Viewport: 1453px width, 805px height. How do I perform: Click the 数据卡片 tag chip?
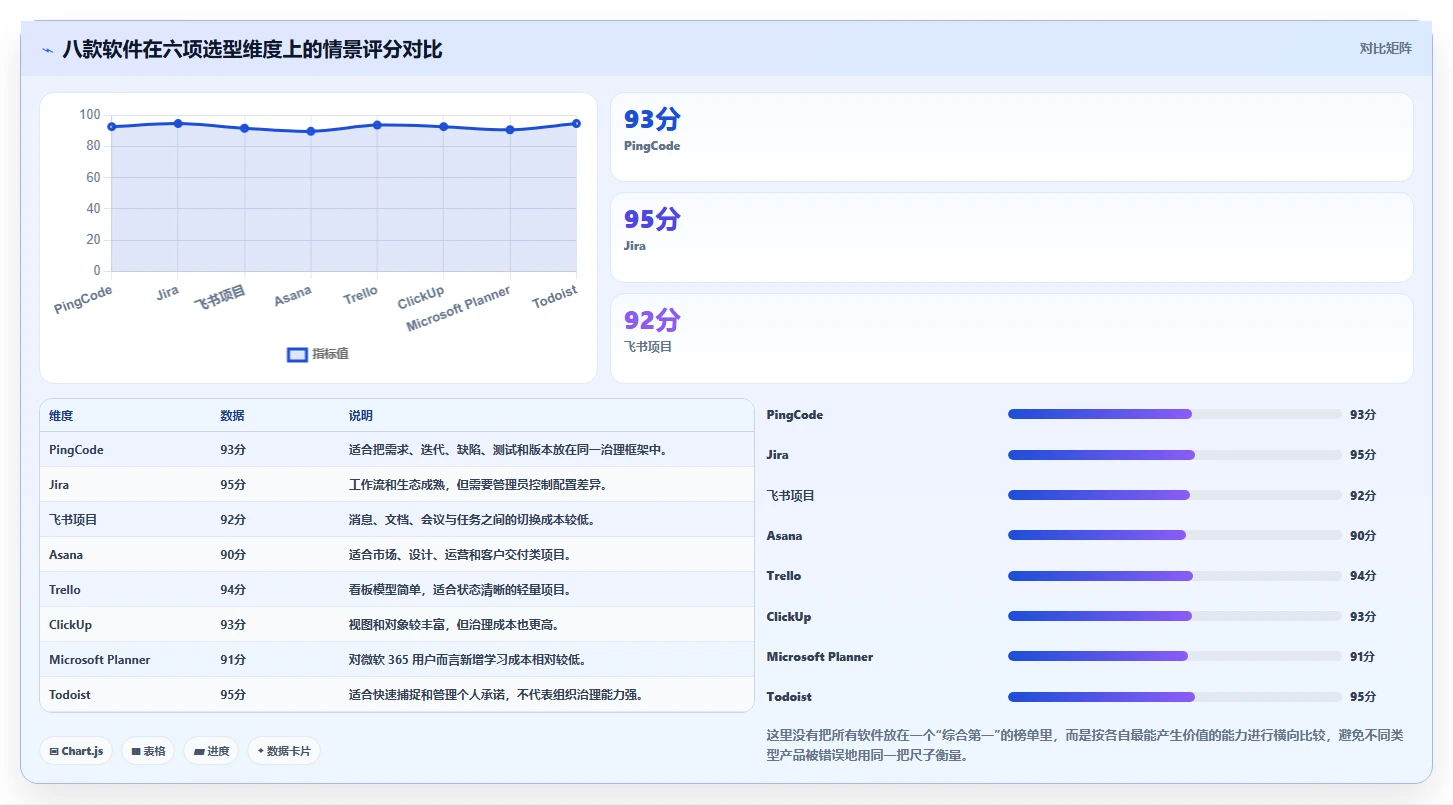(x=284, y=751)
